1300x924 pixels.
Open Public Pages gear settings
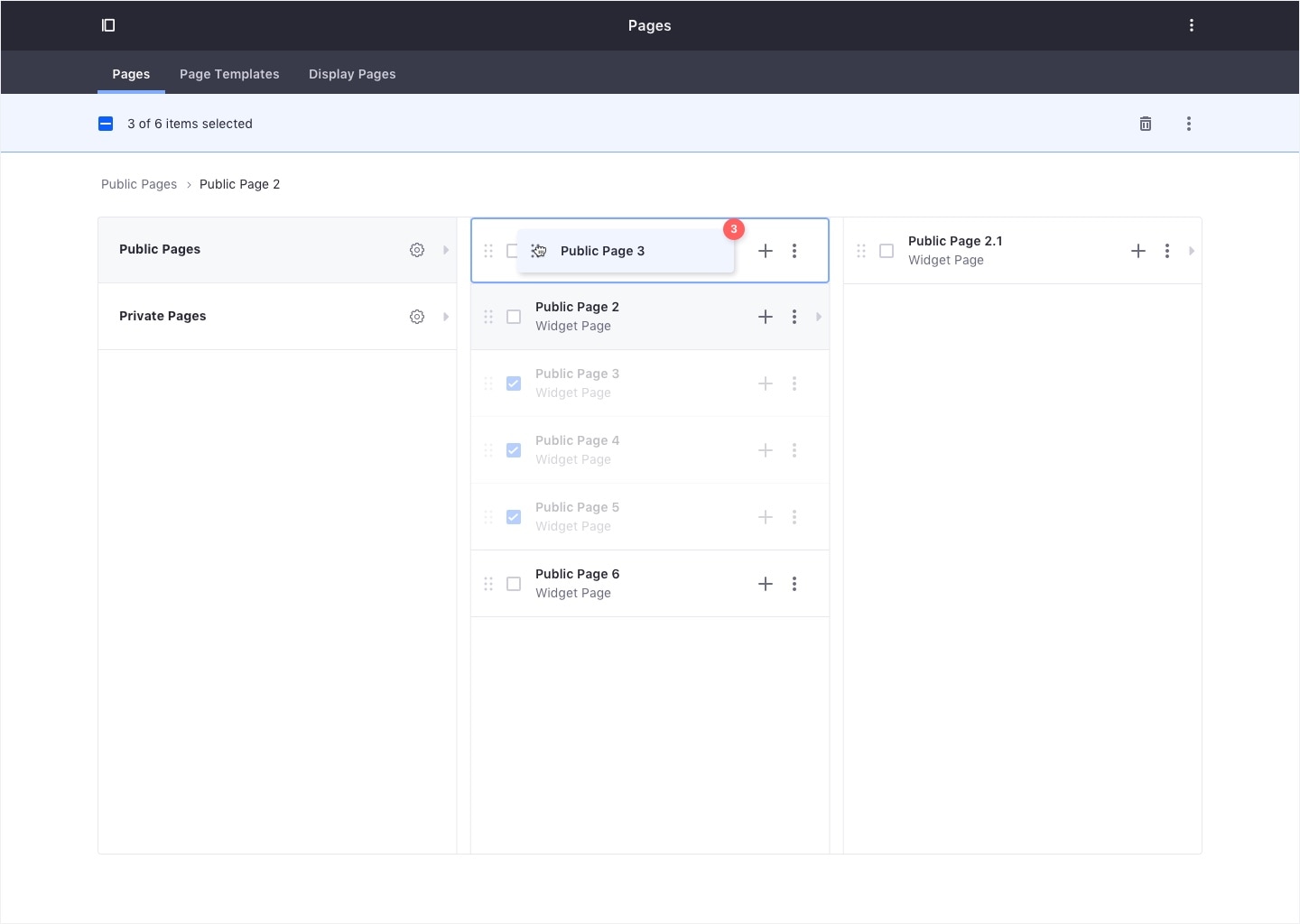tap(416, 250)
